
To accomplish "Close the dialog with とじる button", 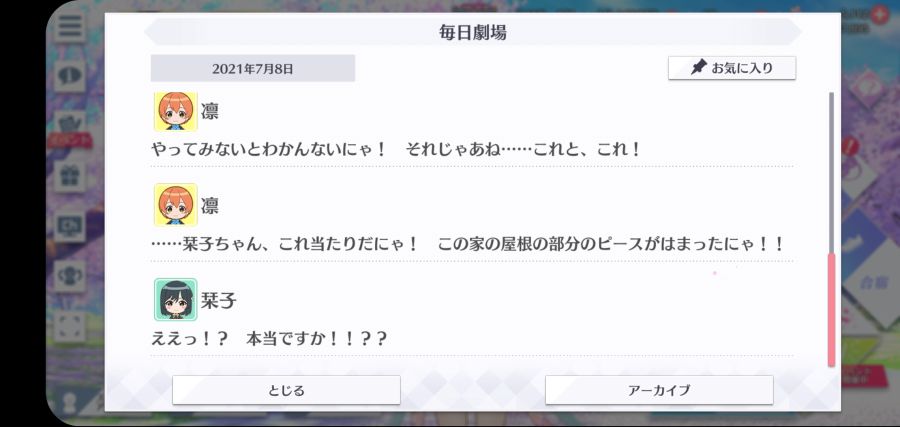I will pos(286,390).
